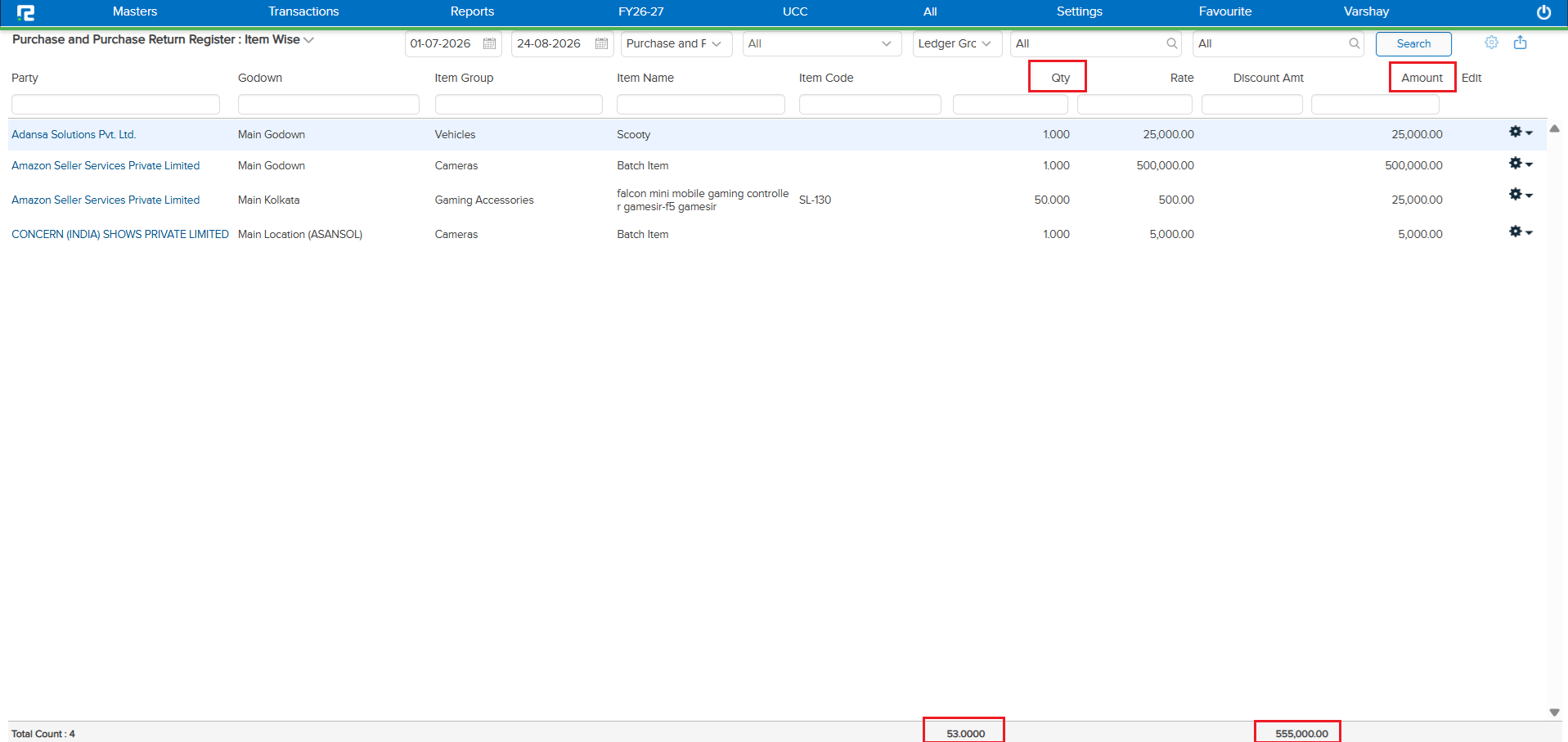Click scroll up arrow of table

(x=1554, y=128)
